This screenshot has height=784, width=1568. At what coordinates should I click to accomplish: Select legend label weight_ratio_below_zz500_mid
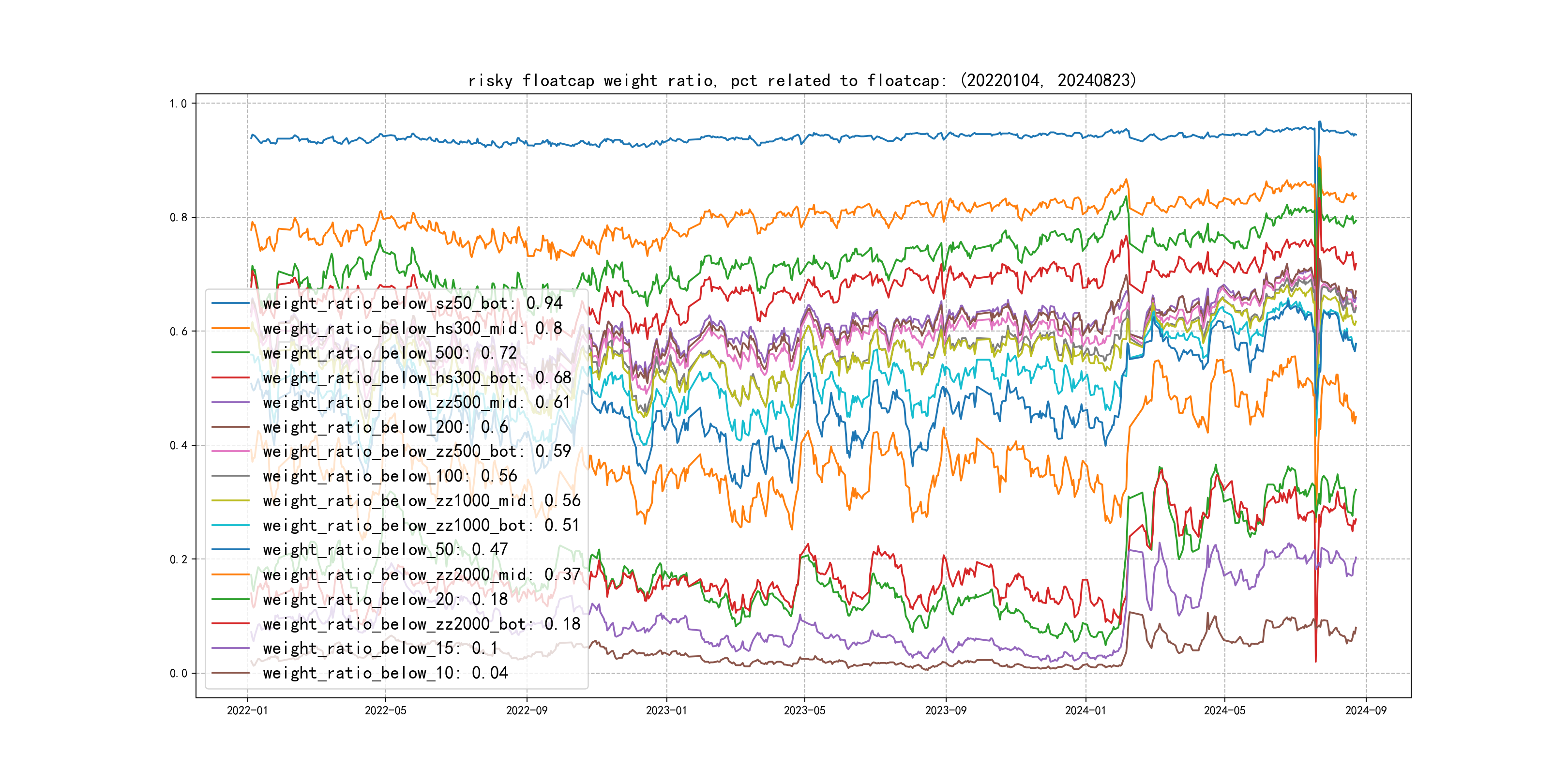pos(416,402)
